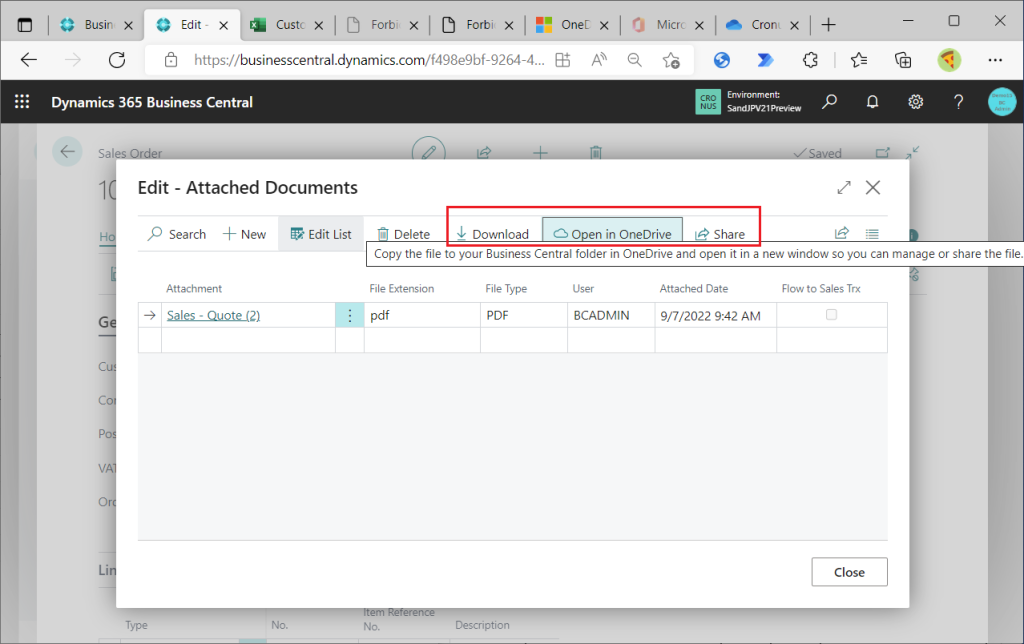The width and height of the screenshot is (1024, 644).
Task: Open the help question mark
Action: (958, 102)
